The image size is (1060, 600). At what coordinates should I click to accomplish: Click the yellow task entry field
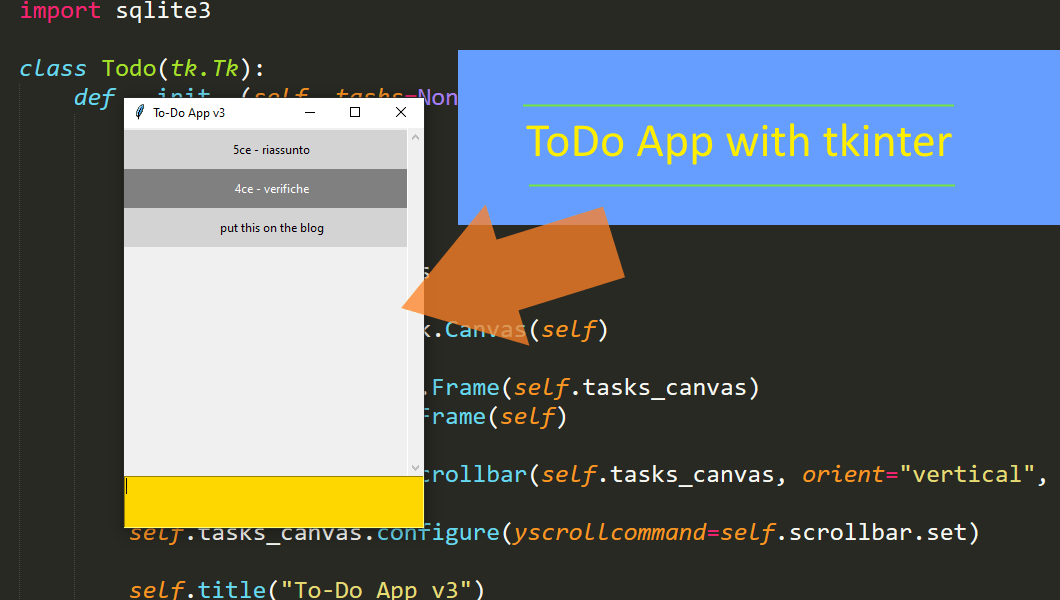pyautogui.click(x=274, y=502)
